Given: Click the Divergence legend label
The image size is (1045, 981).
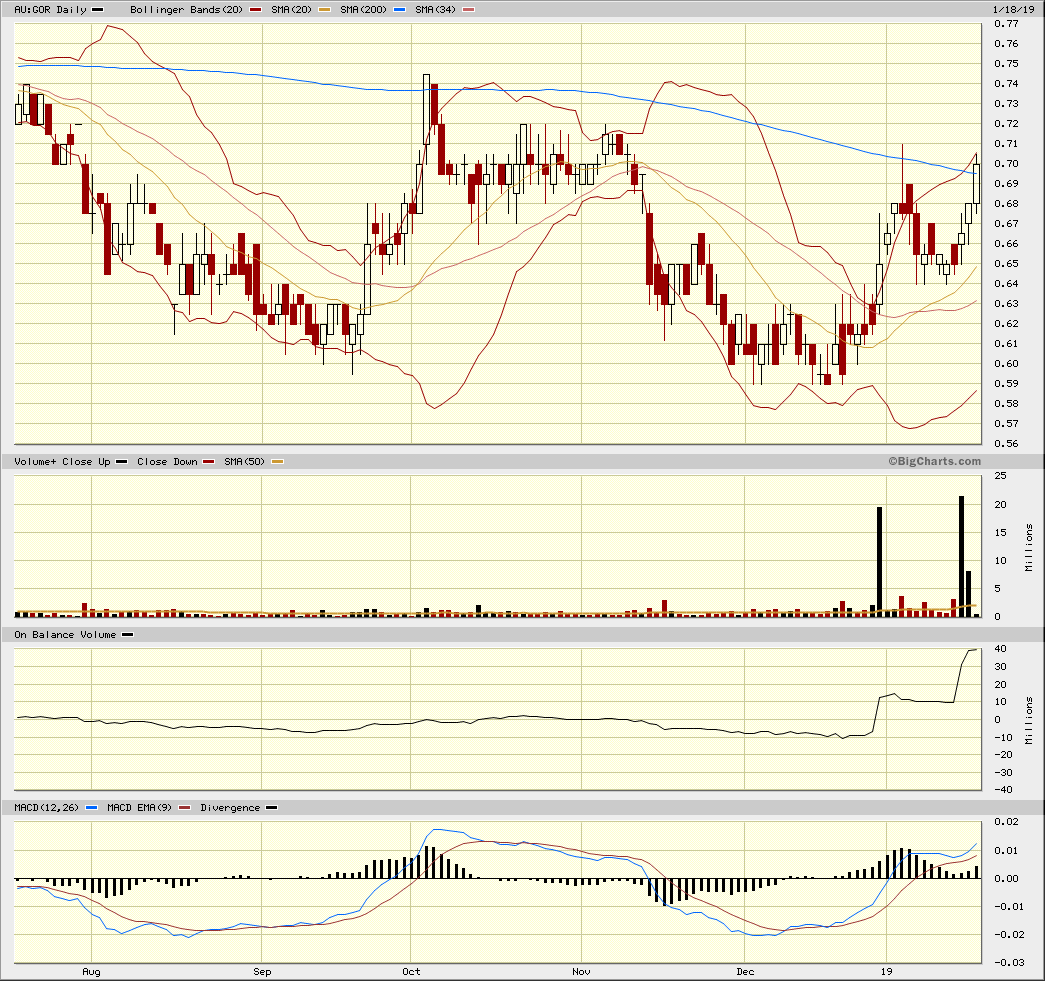Looking at the screenshot, I should [230, 808].
